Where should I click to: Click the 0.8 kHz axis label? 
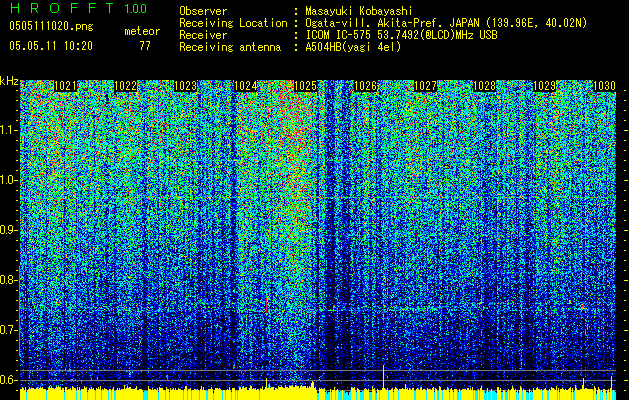click(8, 280)
